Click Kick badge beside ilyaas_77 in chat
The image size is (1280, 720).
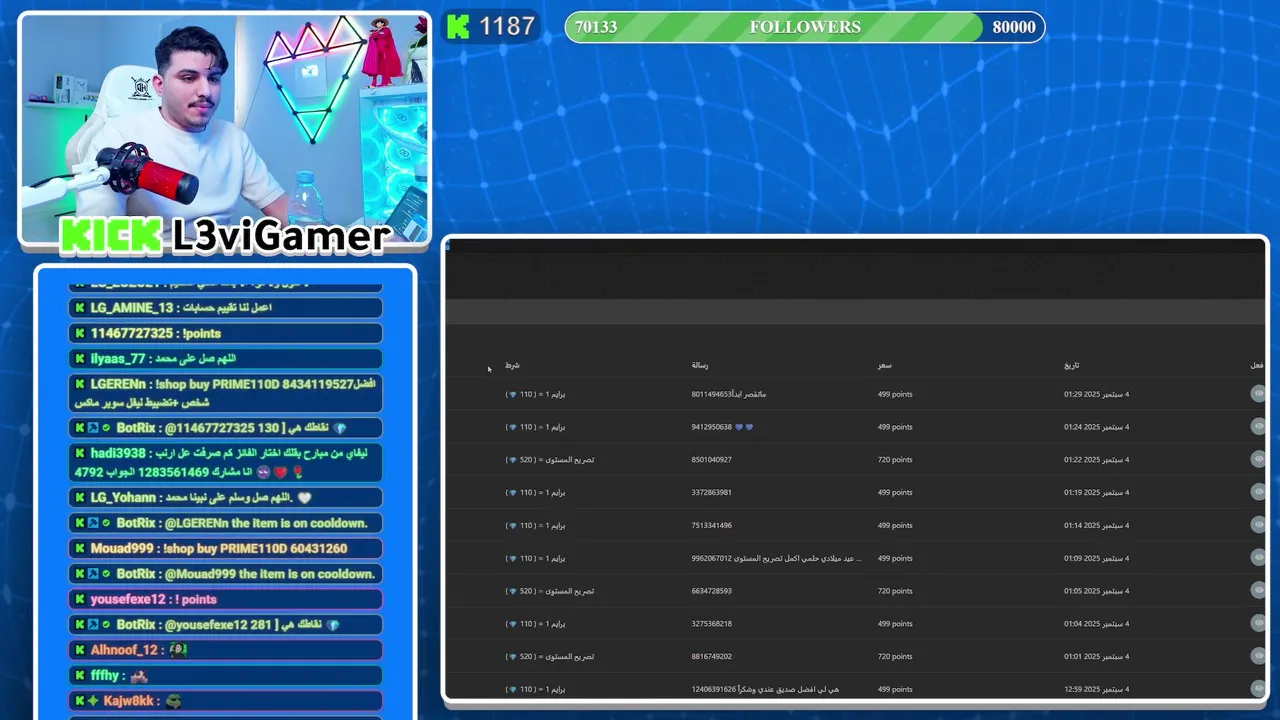coord(80,358)
